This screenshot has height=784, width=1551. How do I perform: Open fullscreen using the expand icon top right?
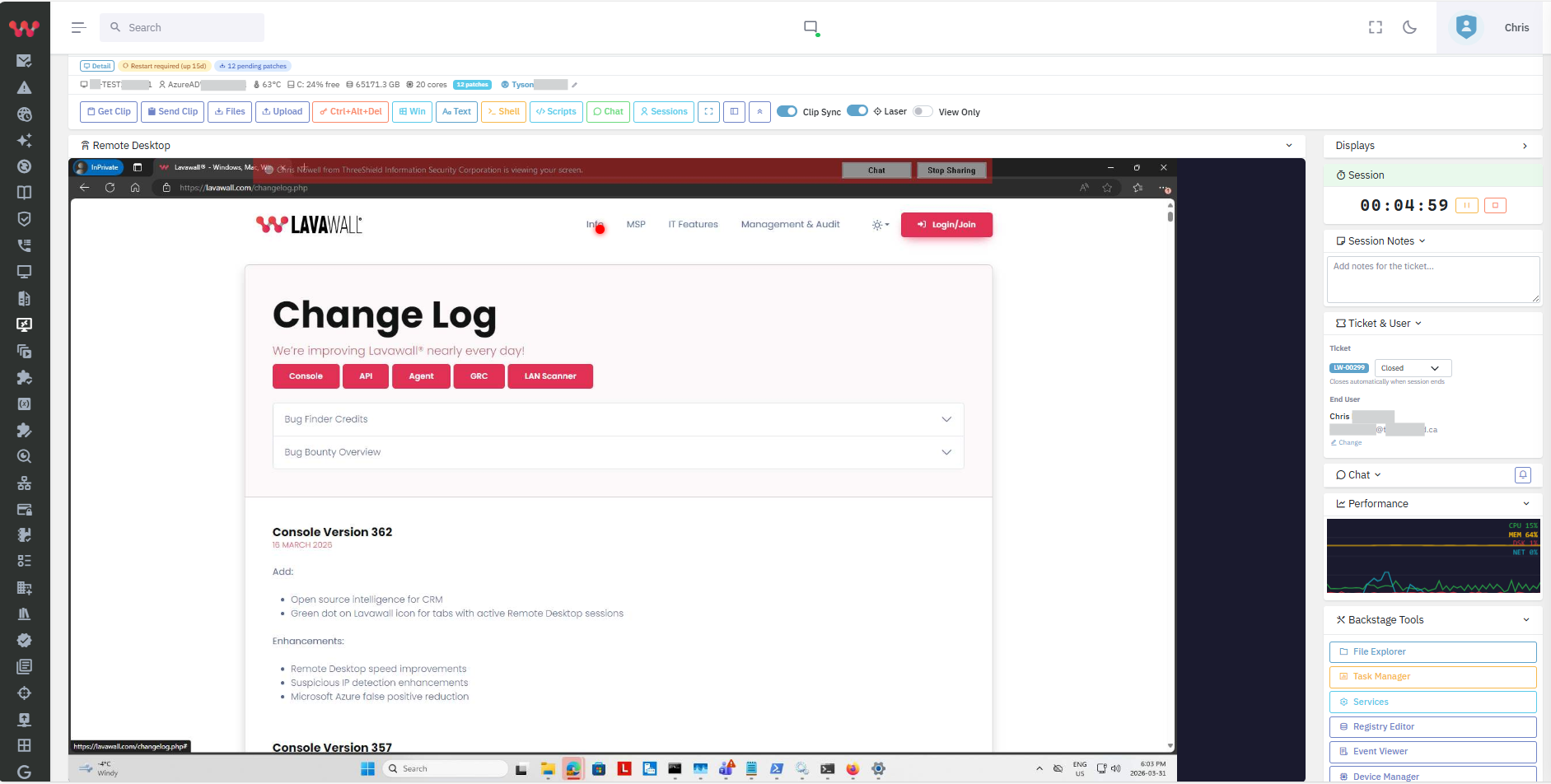pos(1375,26)
